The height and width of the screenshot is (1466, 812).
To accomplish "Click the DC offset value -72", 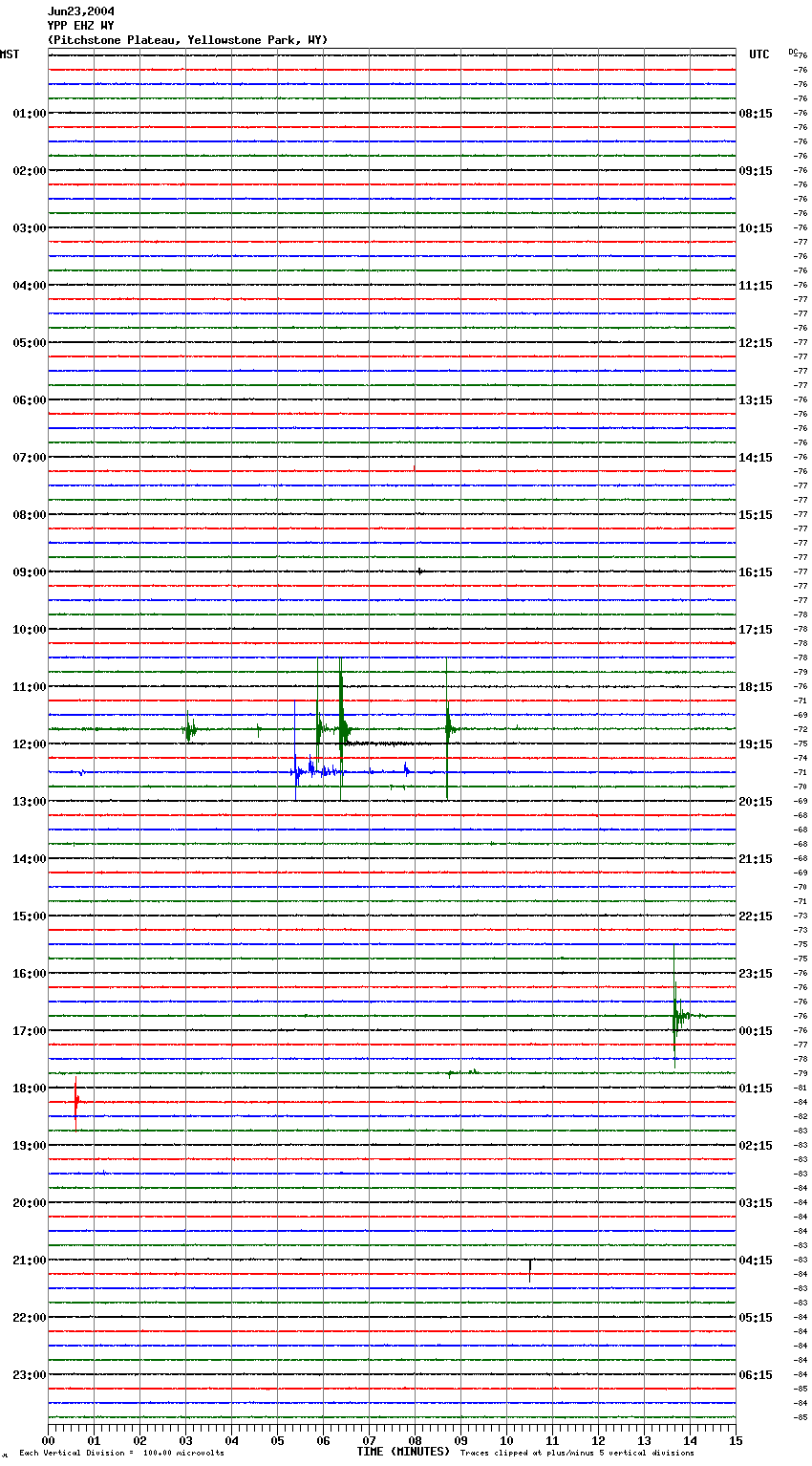I will click(x=801, y=729).
